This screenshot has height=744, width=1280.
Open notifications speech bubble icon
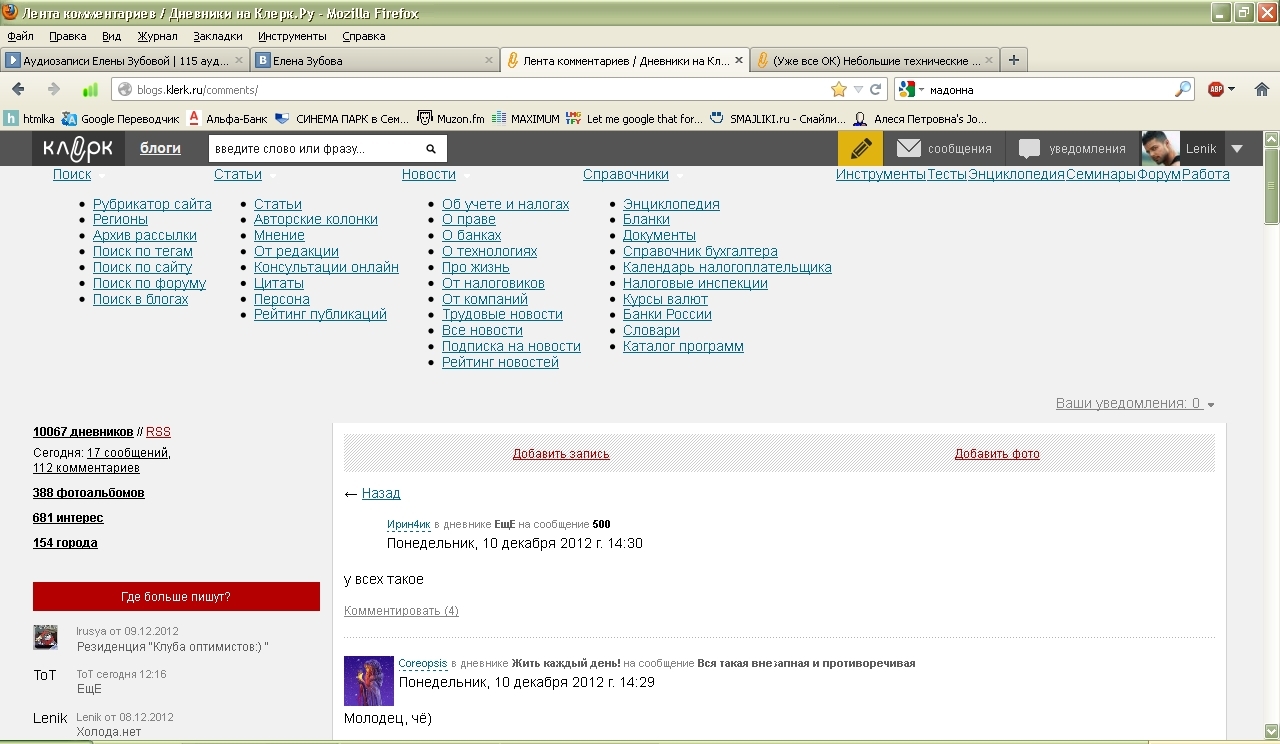click(x=1029, y=149)
